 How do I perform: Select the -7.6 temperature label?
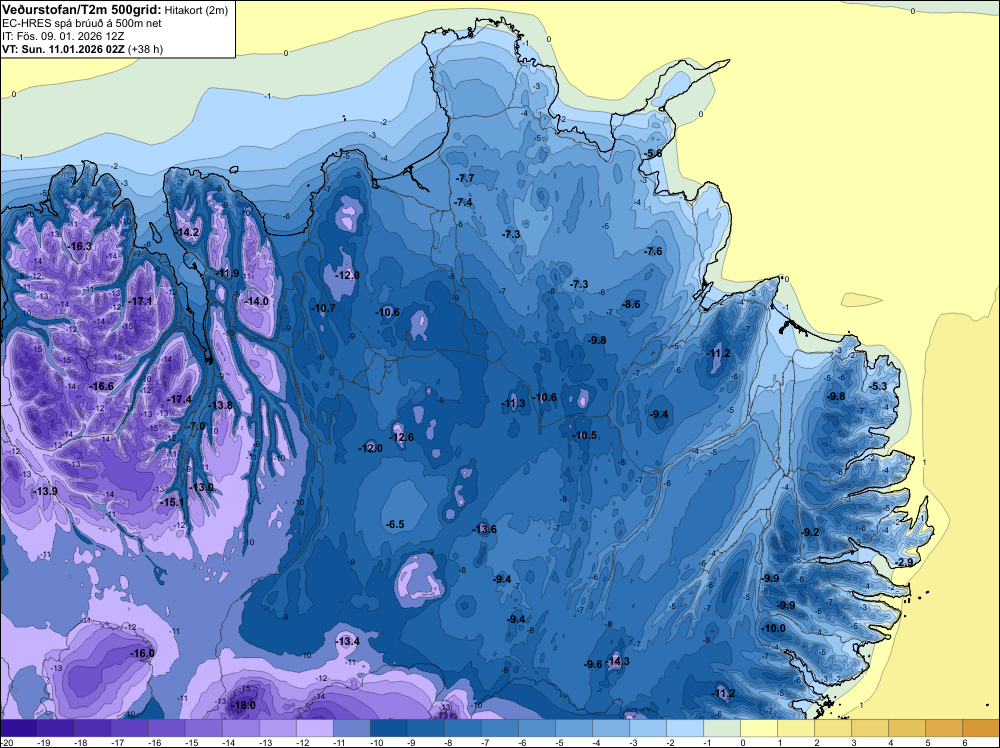[x=653, y=251]
